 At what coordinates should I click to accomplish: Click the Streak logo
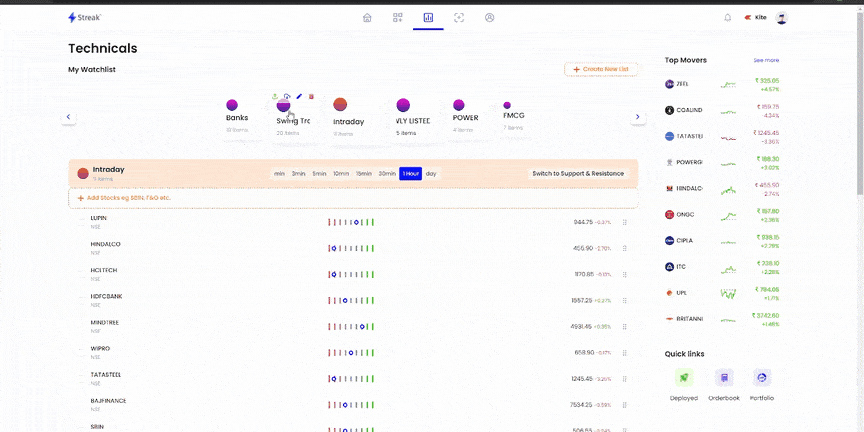click(85, 18)
